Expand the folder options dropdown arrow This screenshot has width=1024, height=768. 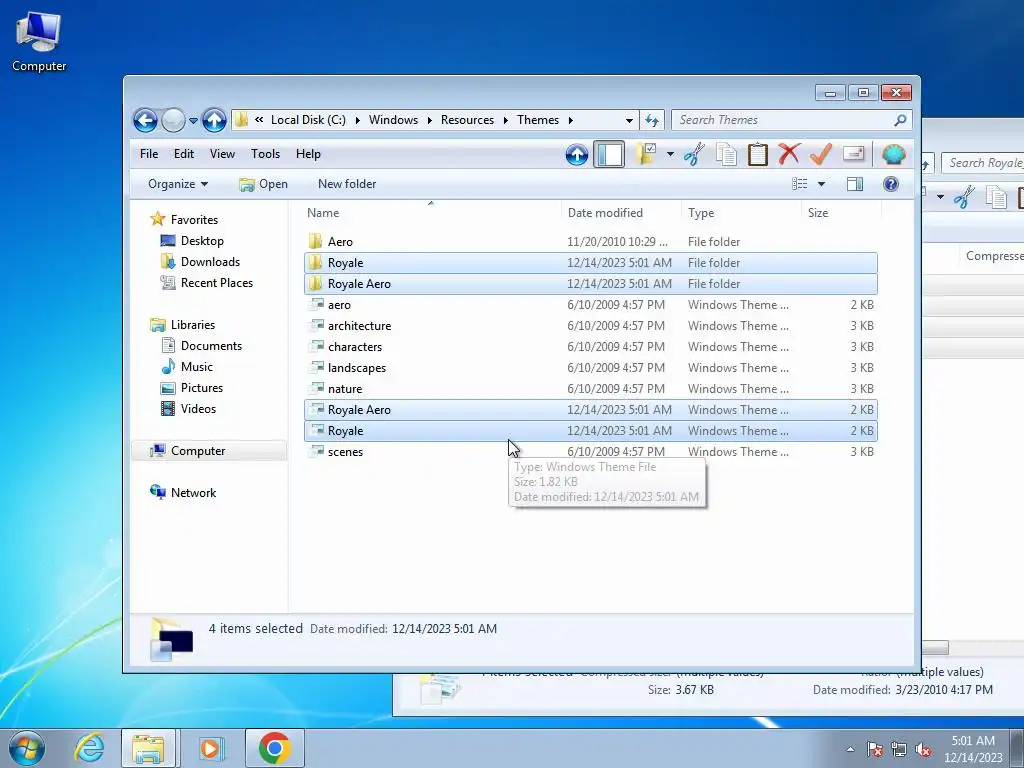(670, 155)
